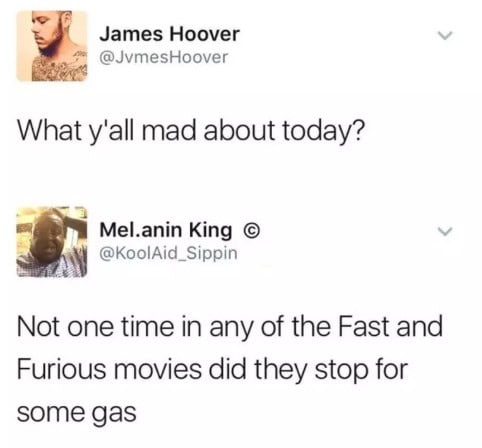Click the word "James" in the display name
Screen dimensions: 482x448
tap(132, 34)
